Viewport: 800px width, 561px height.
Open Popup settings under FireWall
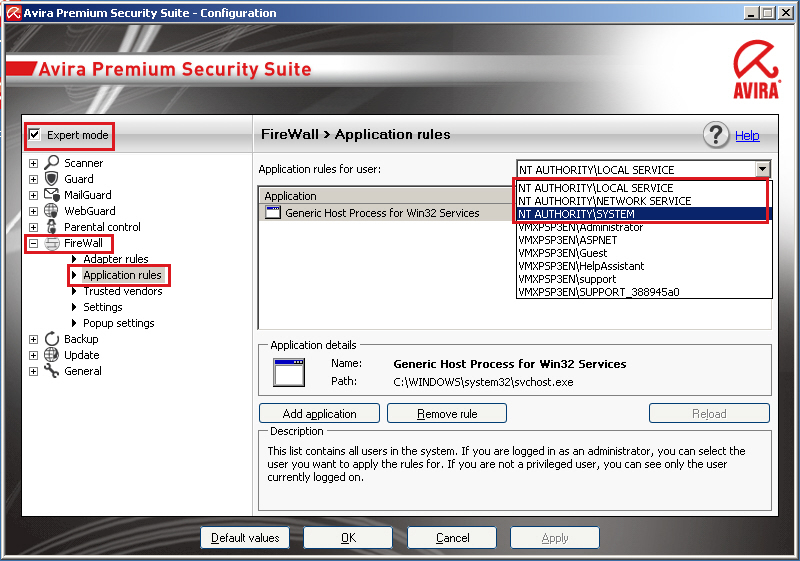tap(119, 323)
